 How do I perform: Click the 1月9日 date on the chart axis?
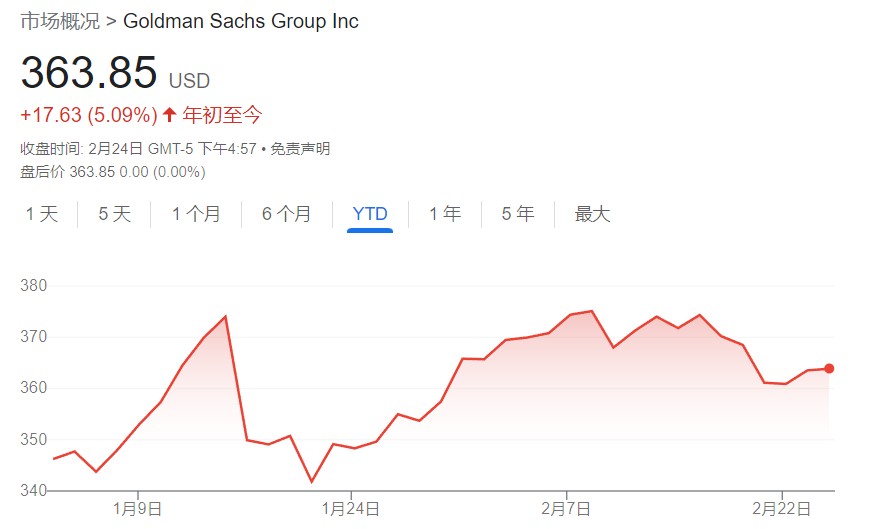pos(137,508)
